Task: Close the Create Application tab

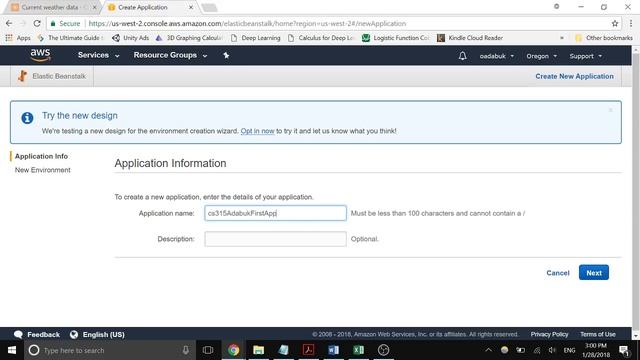Action: pyautogui.click(x=191, y=7)
